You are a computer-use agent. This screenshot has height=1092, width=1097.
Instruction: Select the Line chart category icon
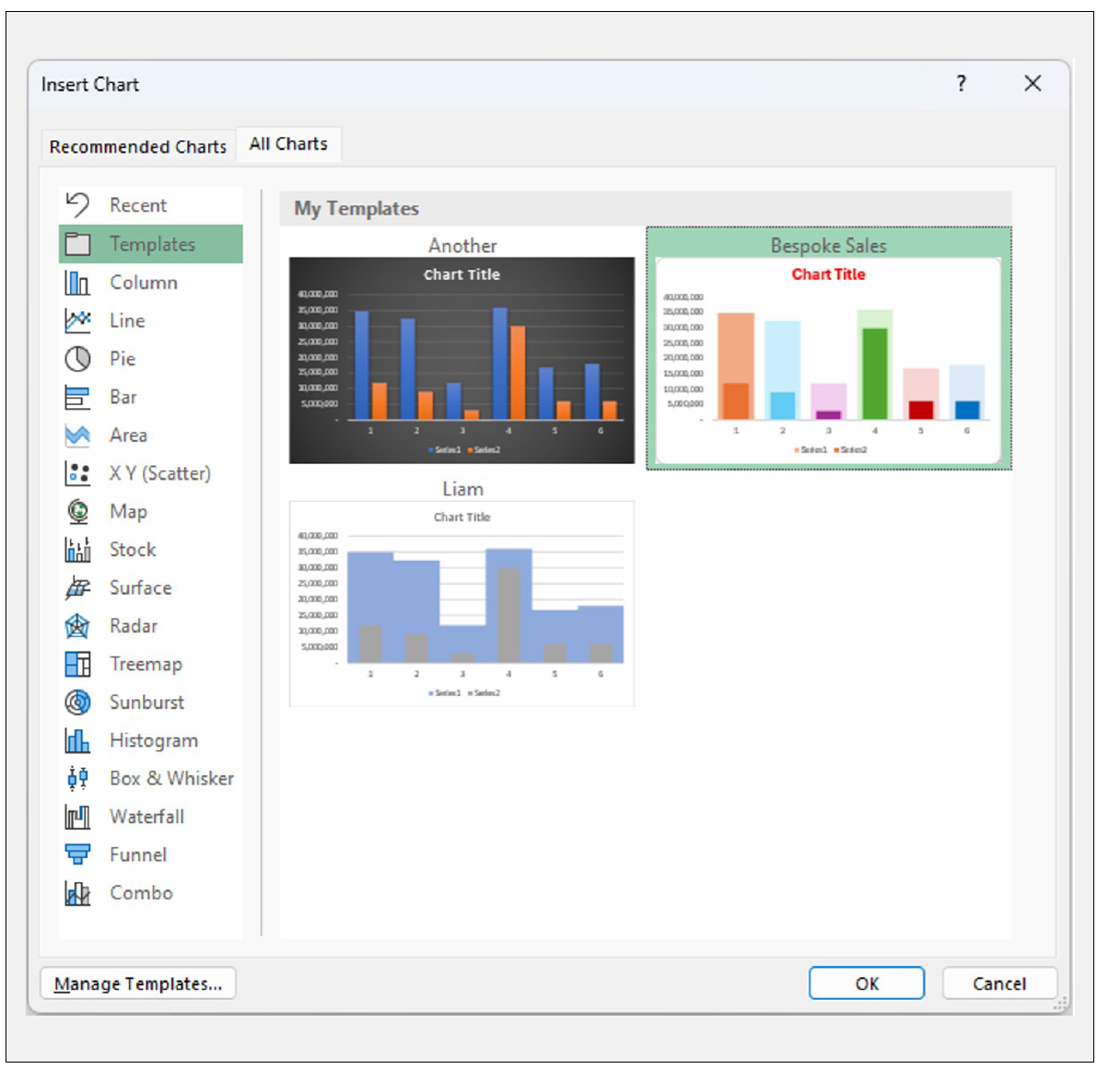[78, 320]
